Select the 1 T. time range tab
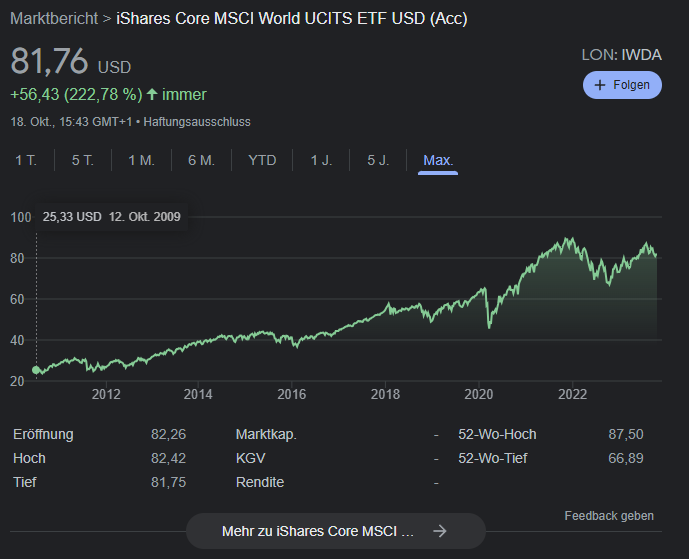 click(x=26, y=160)
